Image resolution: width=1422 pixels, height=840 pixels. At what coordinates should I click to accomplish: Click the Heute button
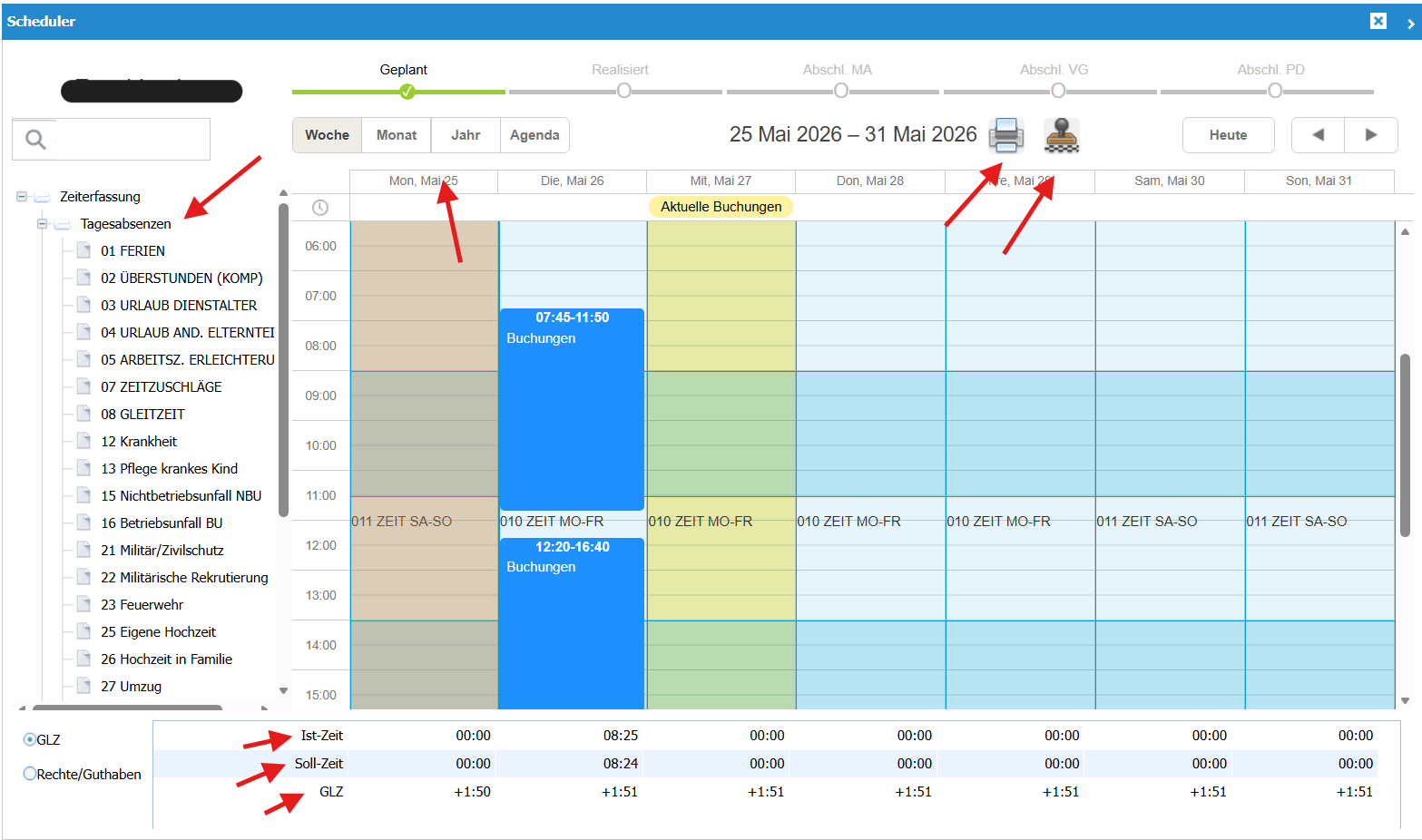pos(1228,135)
